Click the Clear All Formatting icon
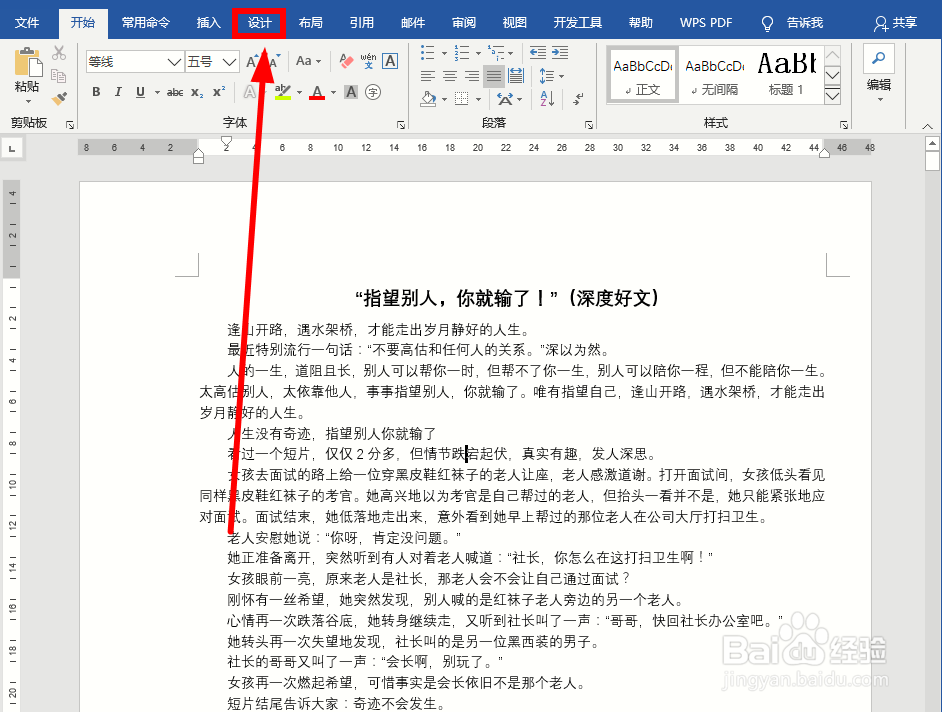Image resolution: width=942 pixels, height=712 pixels. [x=345, y=61]
